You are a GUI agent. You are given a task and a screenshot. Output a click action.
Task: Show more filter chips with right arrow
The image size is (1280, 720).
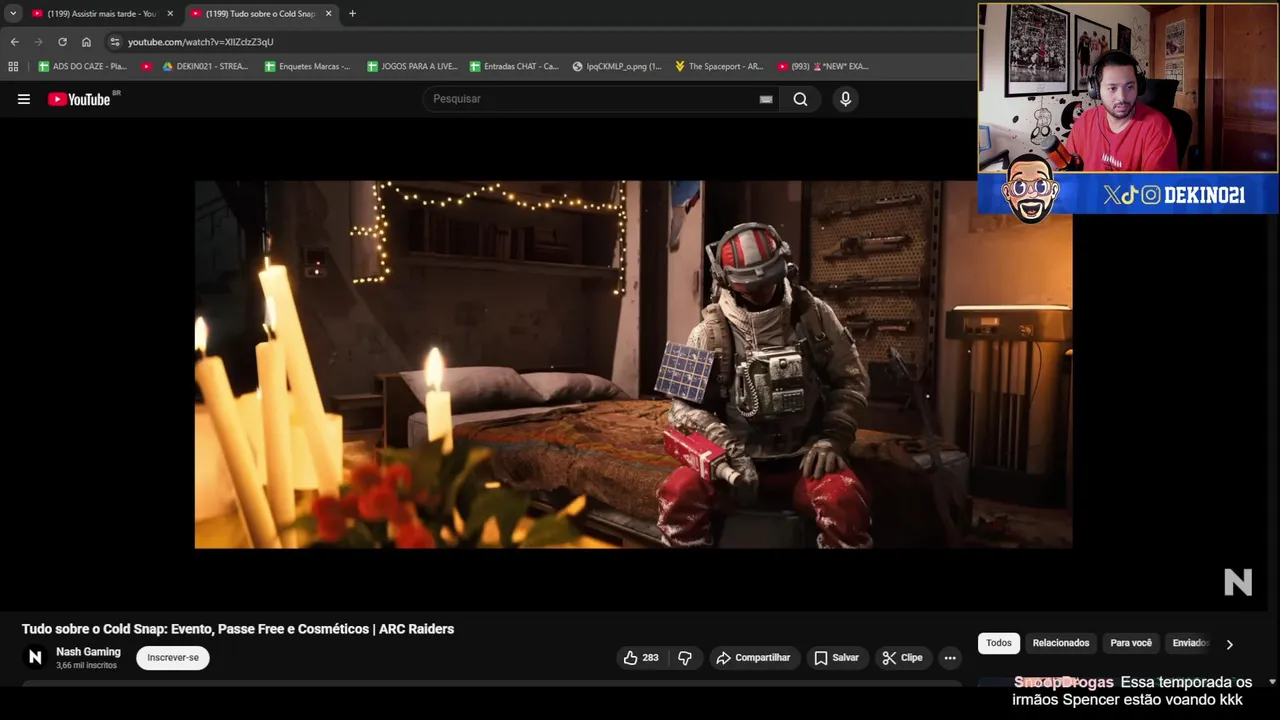click(x=1229, y=644)
